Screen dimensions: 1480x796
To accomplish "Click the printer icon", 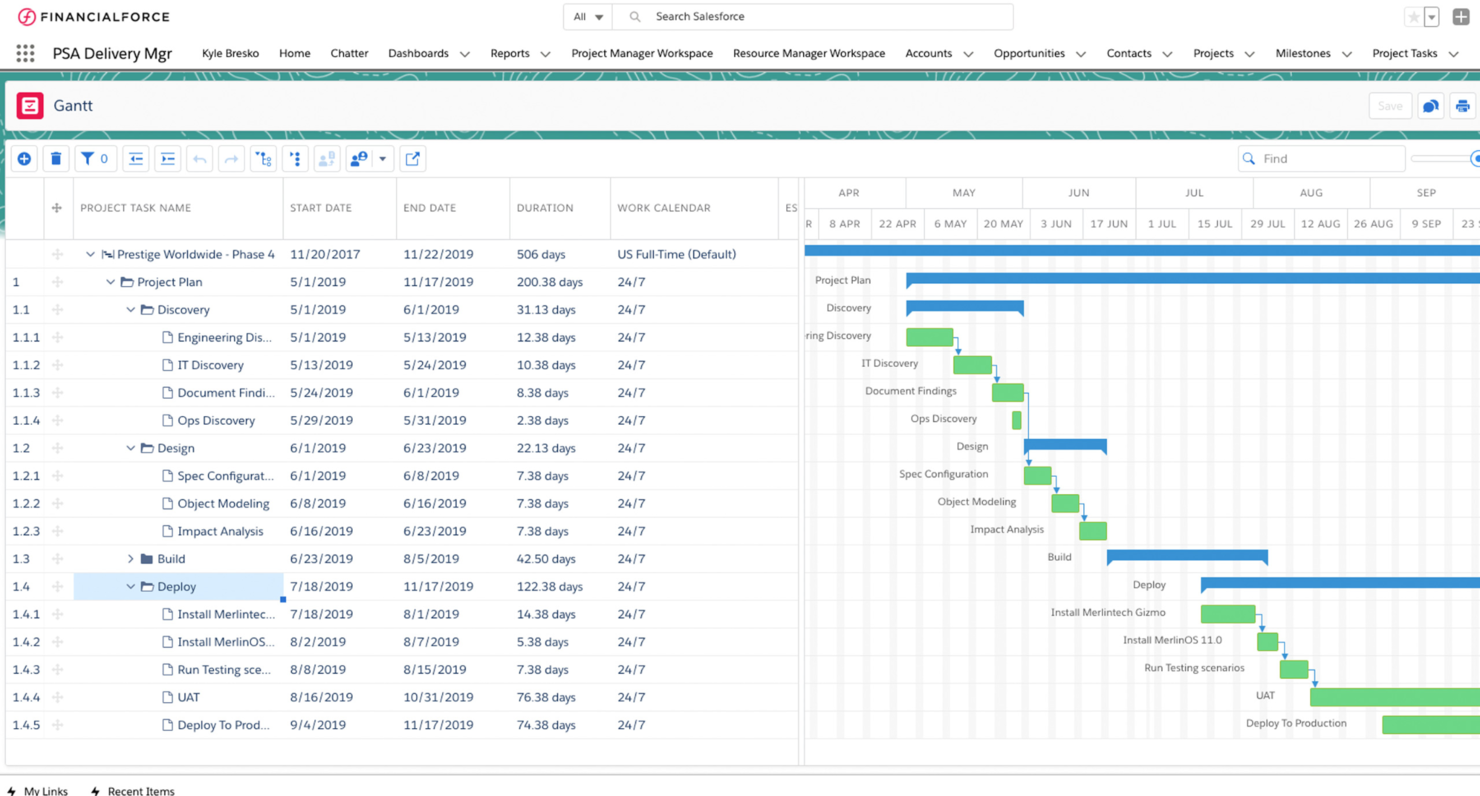I will (1462, 106).
